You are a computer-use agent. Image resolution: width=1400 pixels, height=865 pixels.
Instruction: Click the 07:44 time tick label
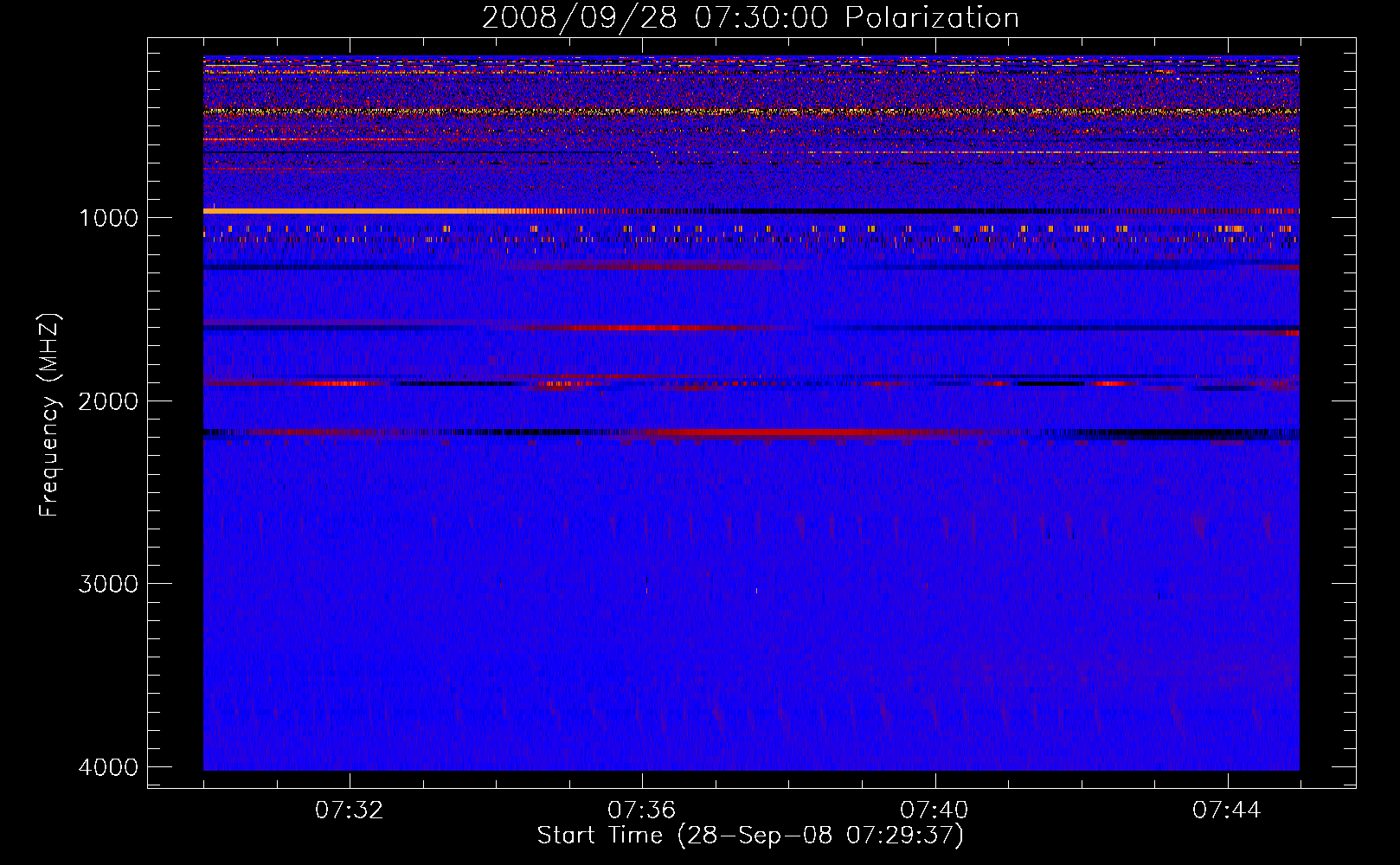[1227, 811]
